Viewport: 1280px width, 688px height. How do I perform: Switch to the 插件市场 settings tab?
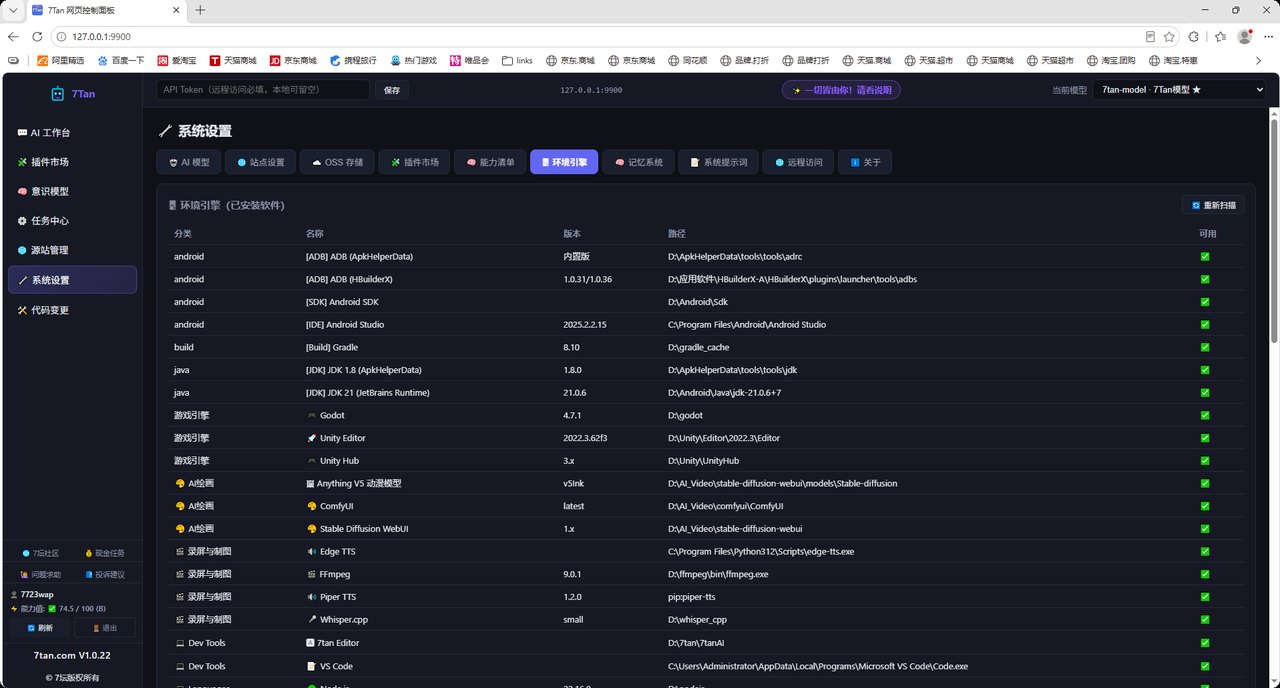point(414,162)
